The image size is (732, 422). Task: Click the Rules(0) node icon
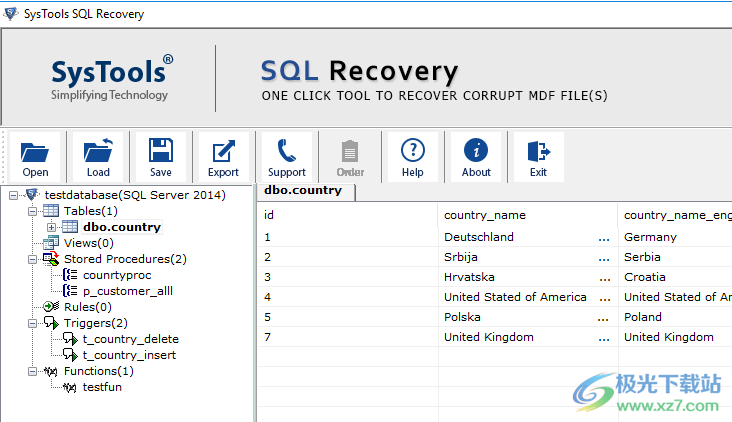(51, 307)
